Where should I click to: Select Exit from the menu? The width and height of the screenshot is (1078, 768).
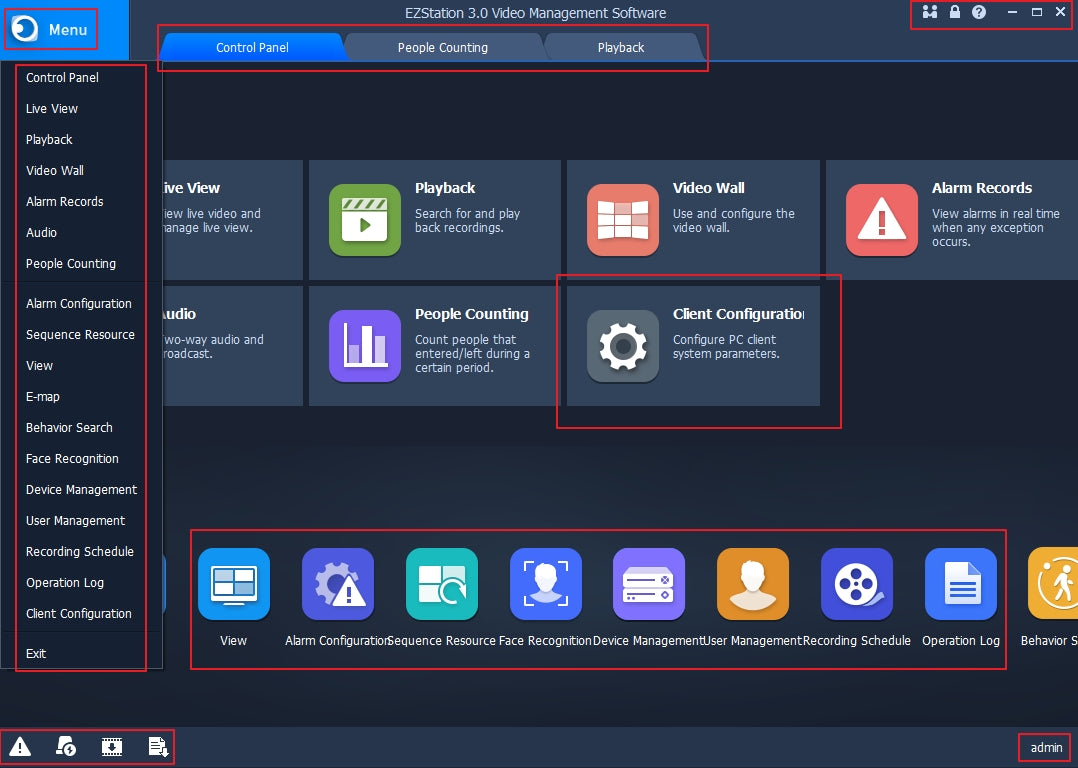click(36, 654)
